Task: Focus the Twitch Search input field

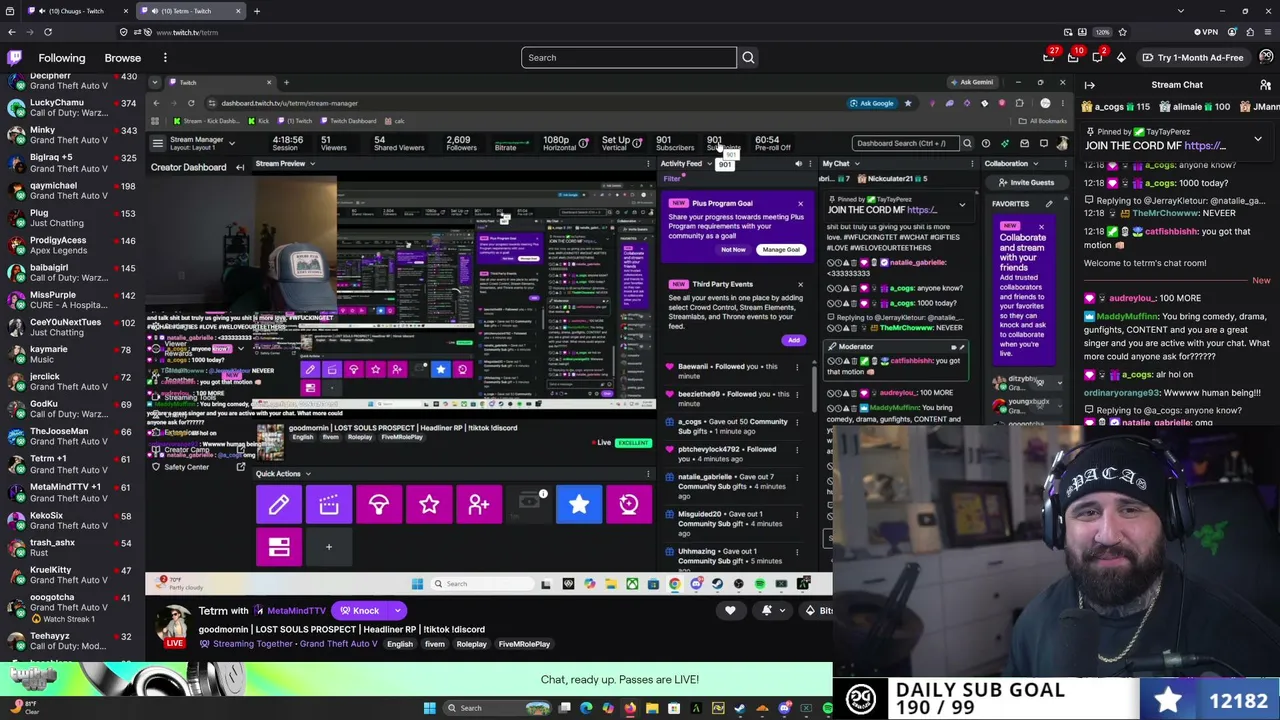Action: pos(629,57)
